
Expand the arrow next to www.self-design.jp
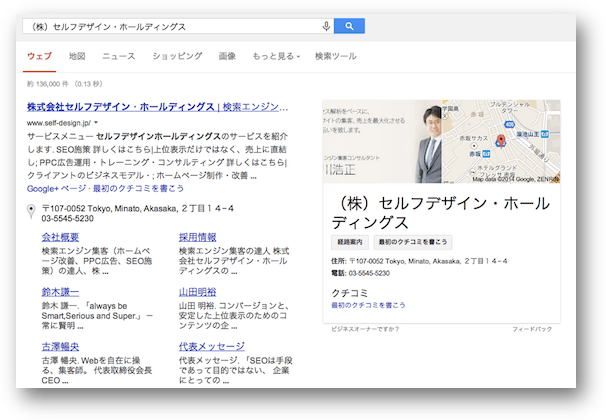[x=96, y=123]
